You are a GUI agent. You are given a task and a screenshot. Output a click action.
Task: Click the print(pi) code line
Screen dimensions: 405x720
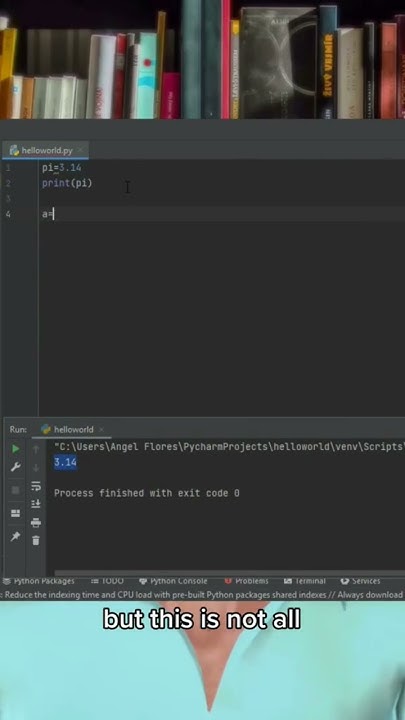pyautogui.click(x=67, y=183)
